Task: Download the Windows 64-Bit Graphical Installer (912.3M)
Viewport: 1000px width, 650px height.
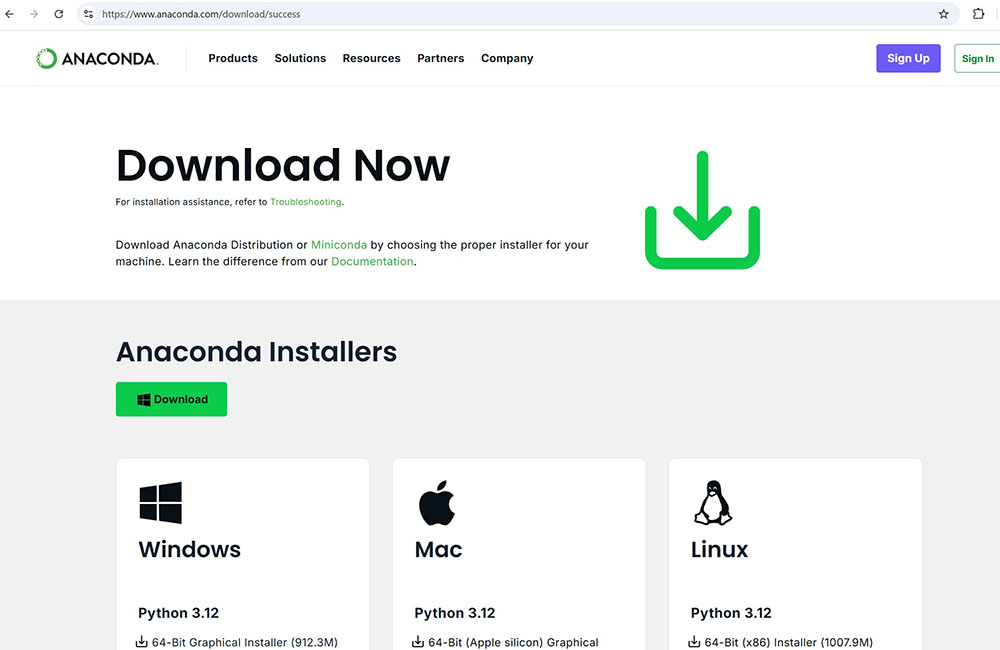Action: click(x=244, y=642)
